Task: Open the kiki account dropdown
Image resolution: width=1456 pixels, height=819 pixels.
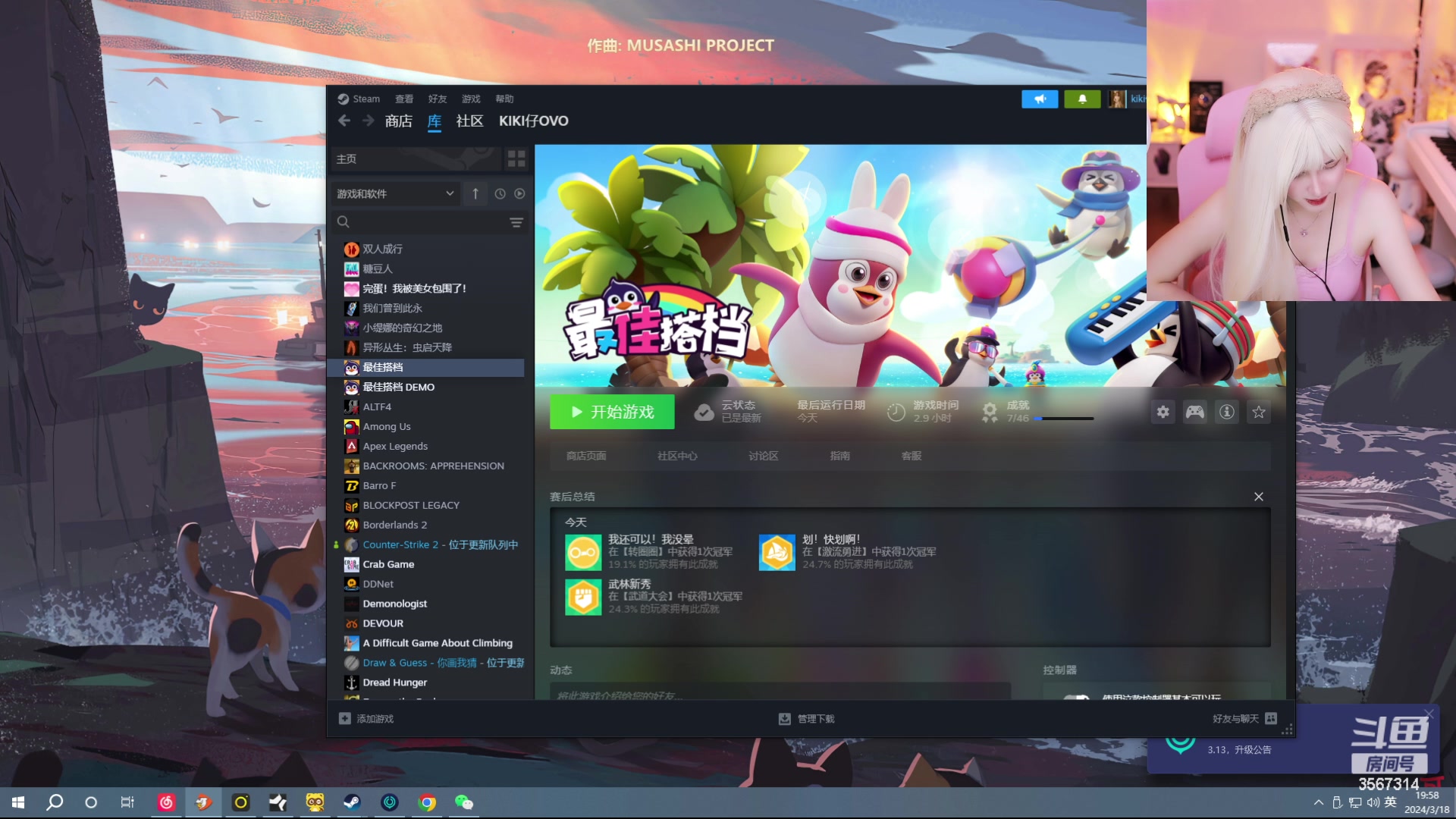Action: 1127,99
